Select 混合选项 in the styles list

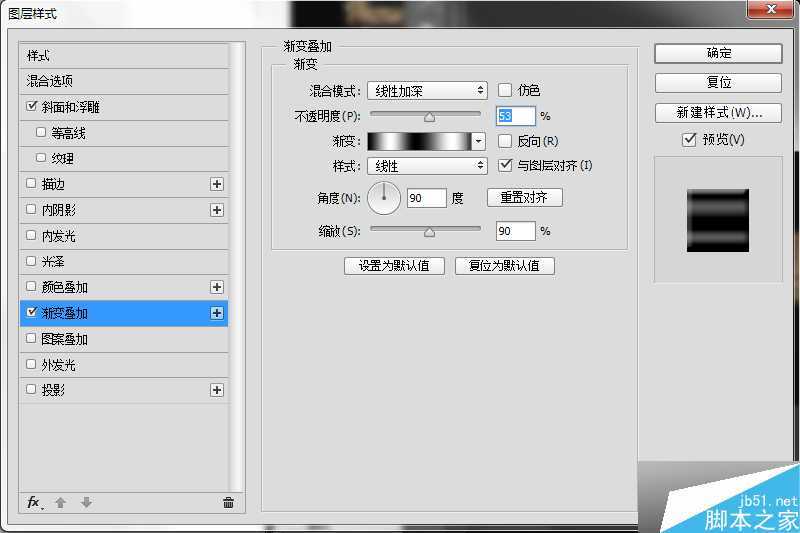(x=50, y=81)
